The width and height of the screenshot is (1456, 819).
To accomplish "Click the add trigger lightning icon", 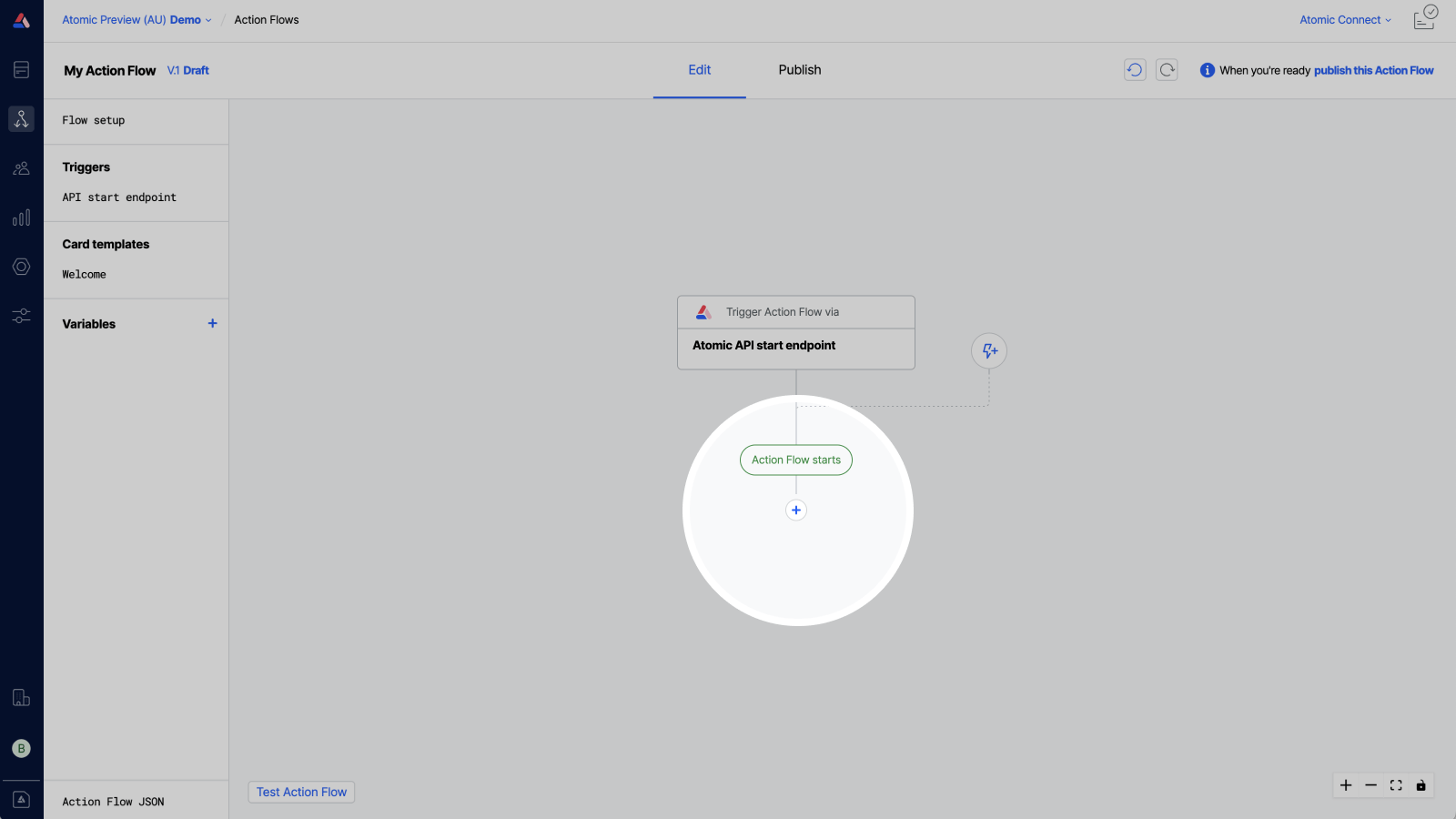I will coord(989,350).
